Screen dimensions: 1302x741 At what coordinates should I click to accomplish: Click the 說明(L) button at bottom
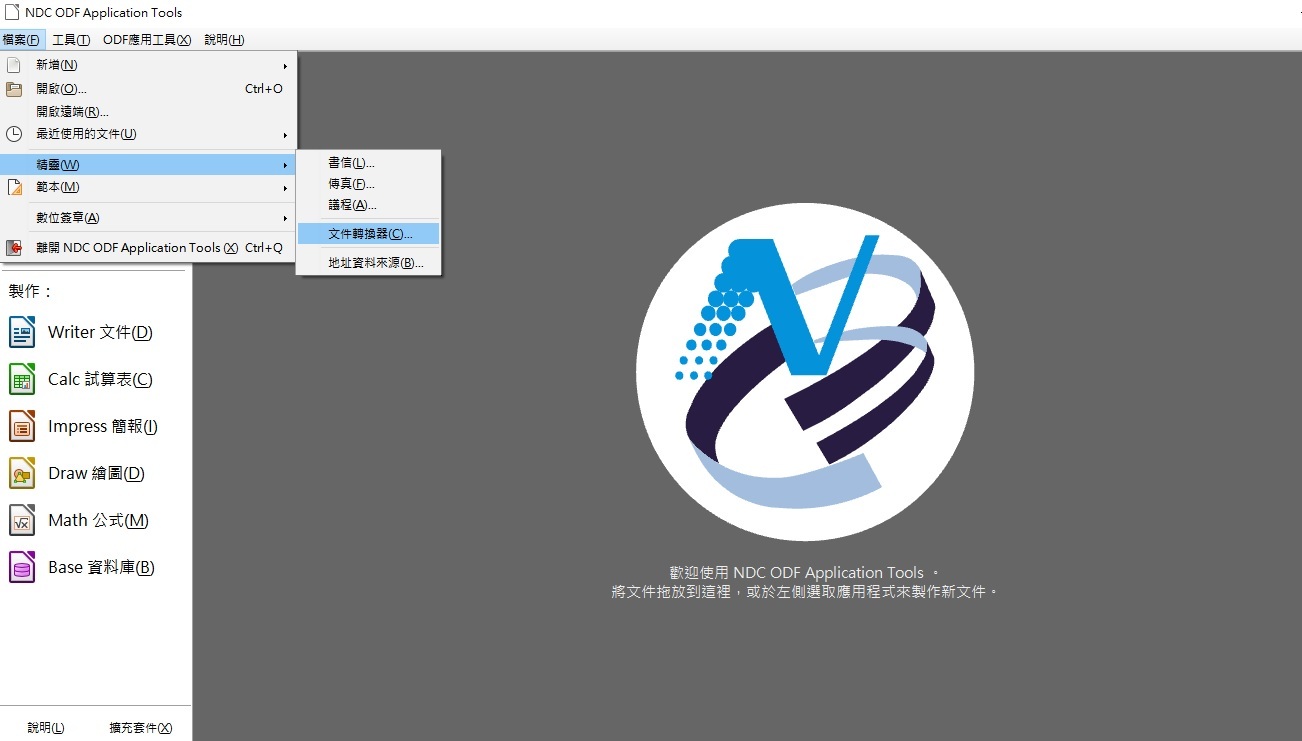point(46,728)
